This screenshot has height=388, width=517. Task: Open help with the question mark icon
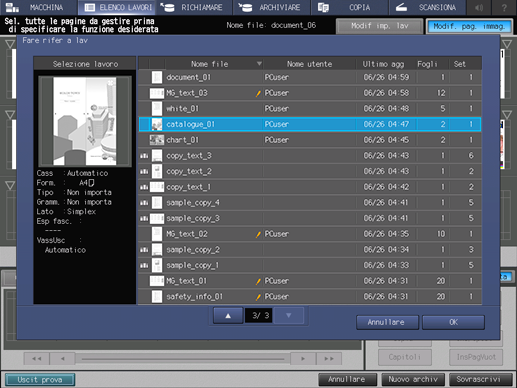point(504,7)
